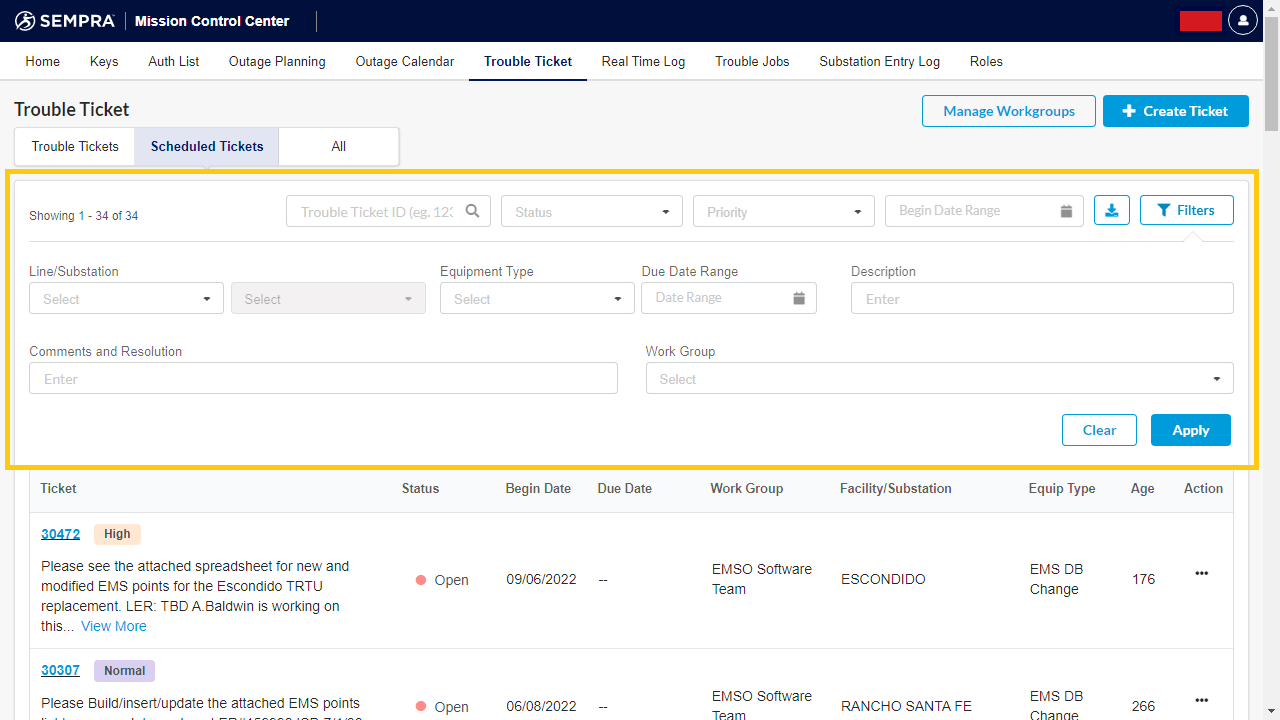Toggle the Filters panel

click(x=1186, y=210)
